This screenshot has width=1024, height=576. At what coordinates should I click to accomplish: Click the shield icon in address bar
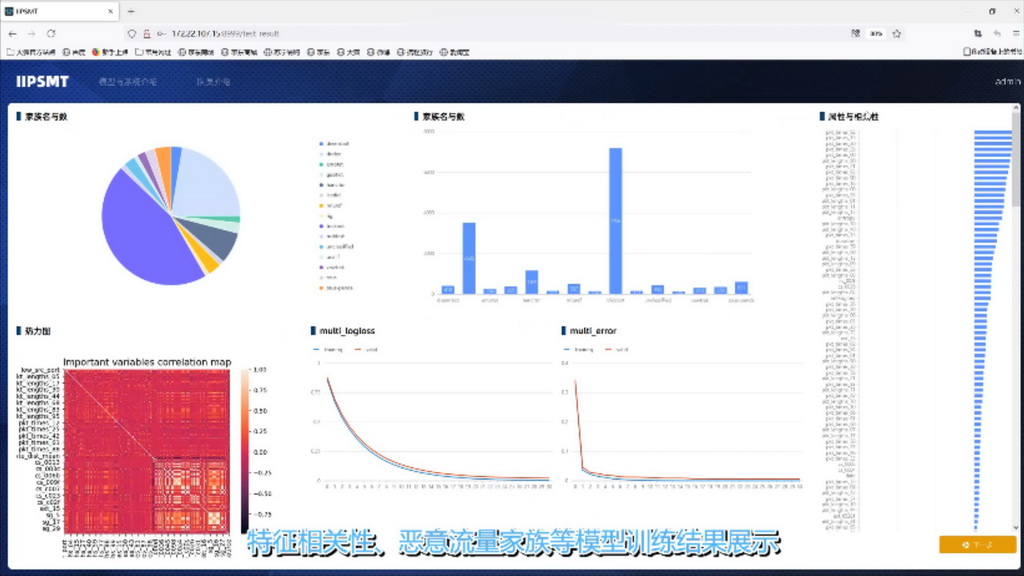coord(132,33)
